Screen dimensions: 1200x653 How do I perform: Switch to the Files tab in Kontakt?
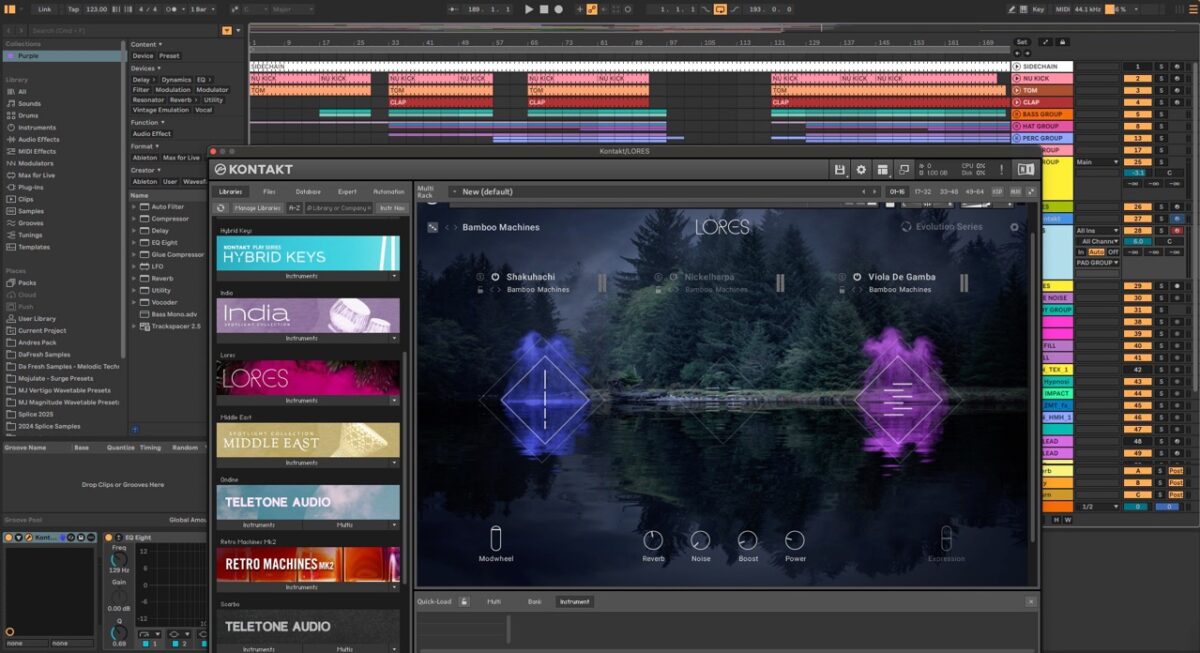tap(269, 191)
